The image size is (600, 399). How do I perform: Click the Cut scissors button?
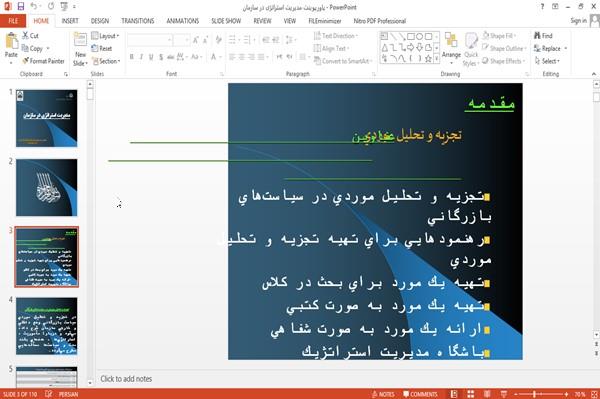[x=30, y=36]
